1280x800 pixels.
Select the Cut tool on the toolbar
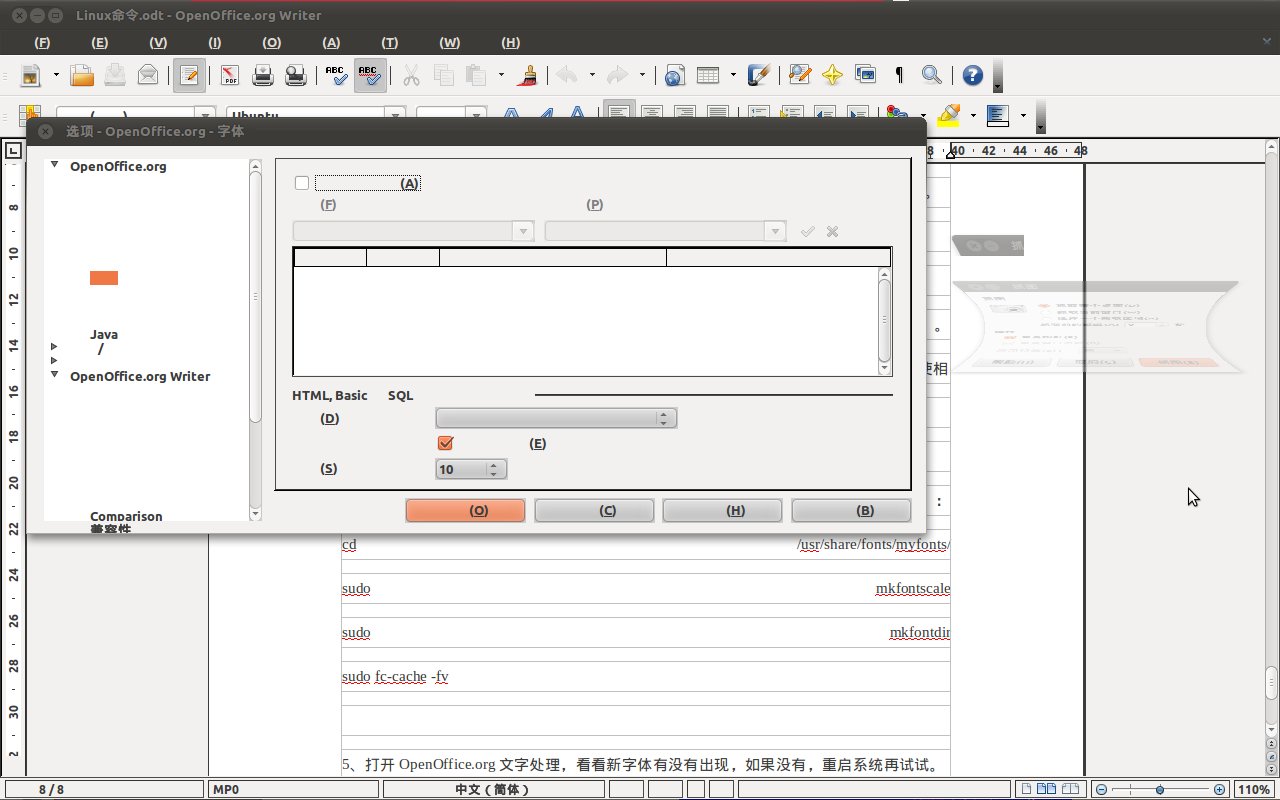click(x=411, y=75)
